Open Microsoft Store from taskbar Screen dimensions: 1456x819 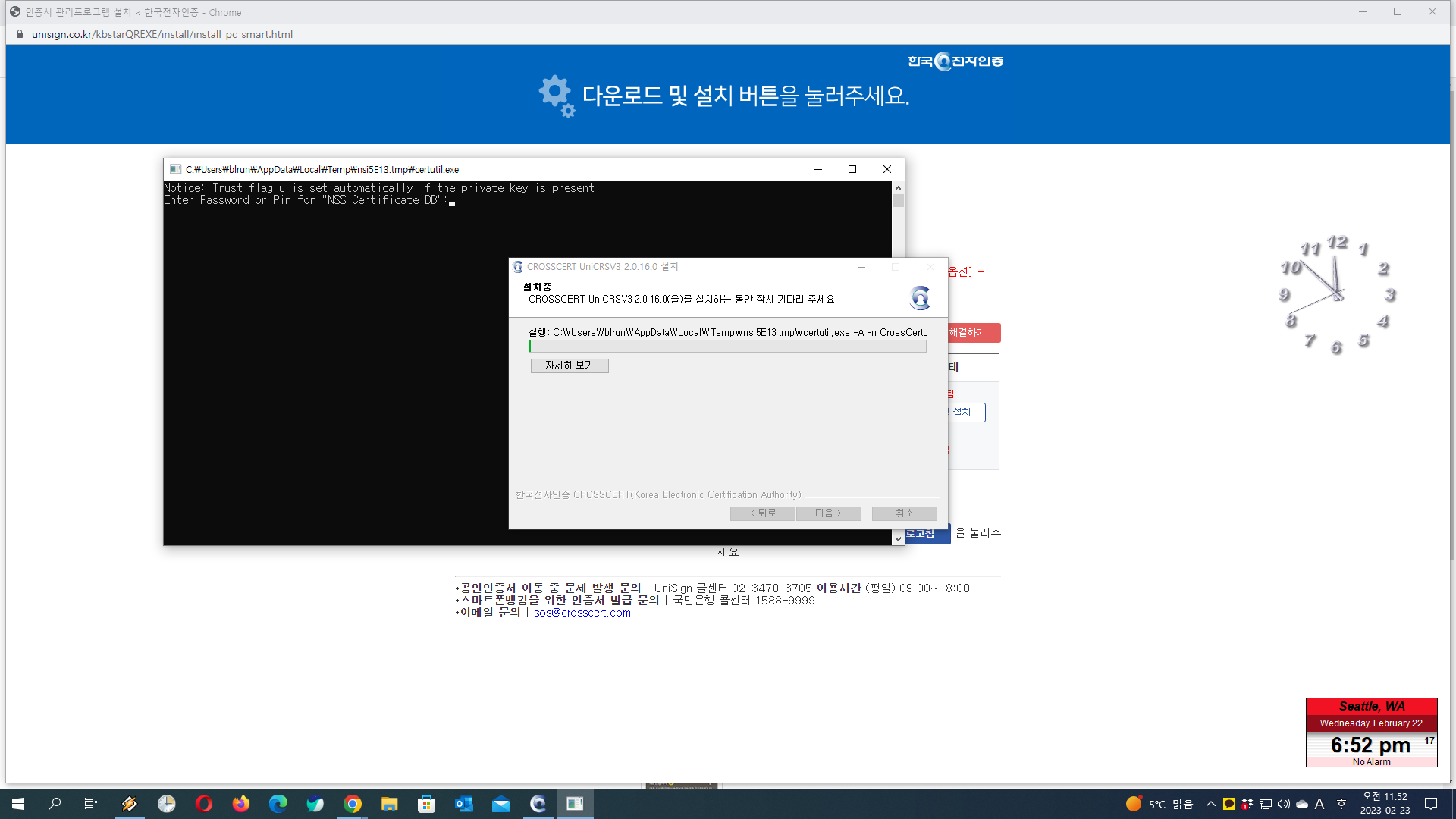426,804
